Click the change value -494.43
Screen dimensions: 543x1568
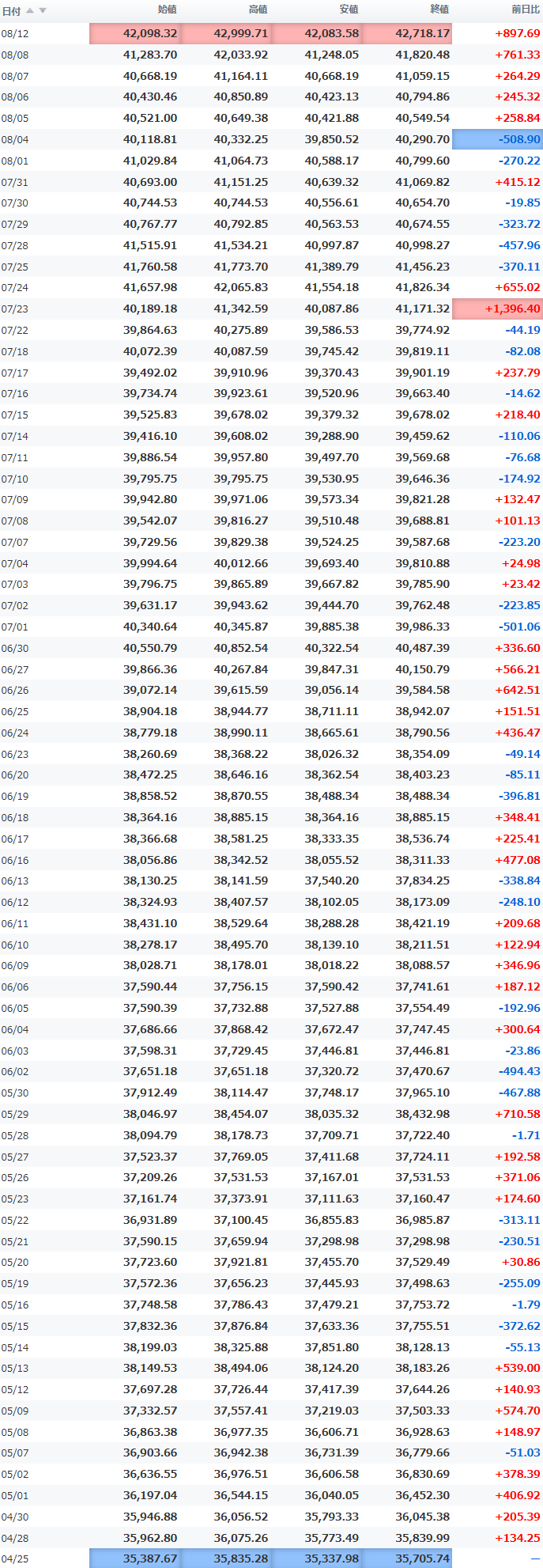point(519,1071)
